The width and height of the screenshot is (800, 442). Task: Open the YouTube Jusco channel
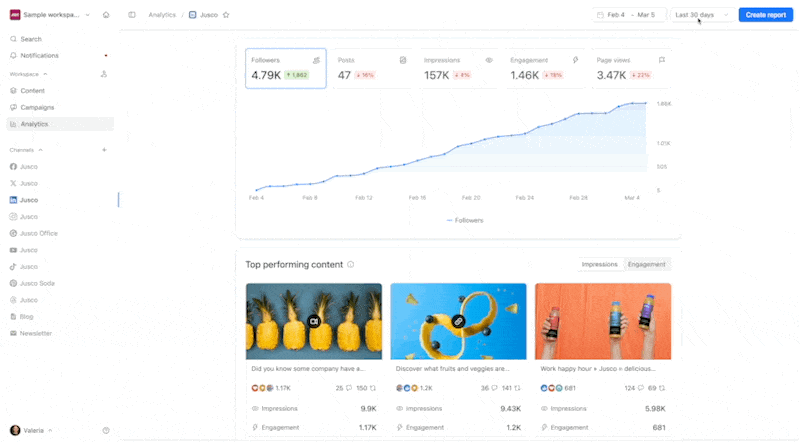(28, 250)
